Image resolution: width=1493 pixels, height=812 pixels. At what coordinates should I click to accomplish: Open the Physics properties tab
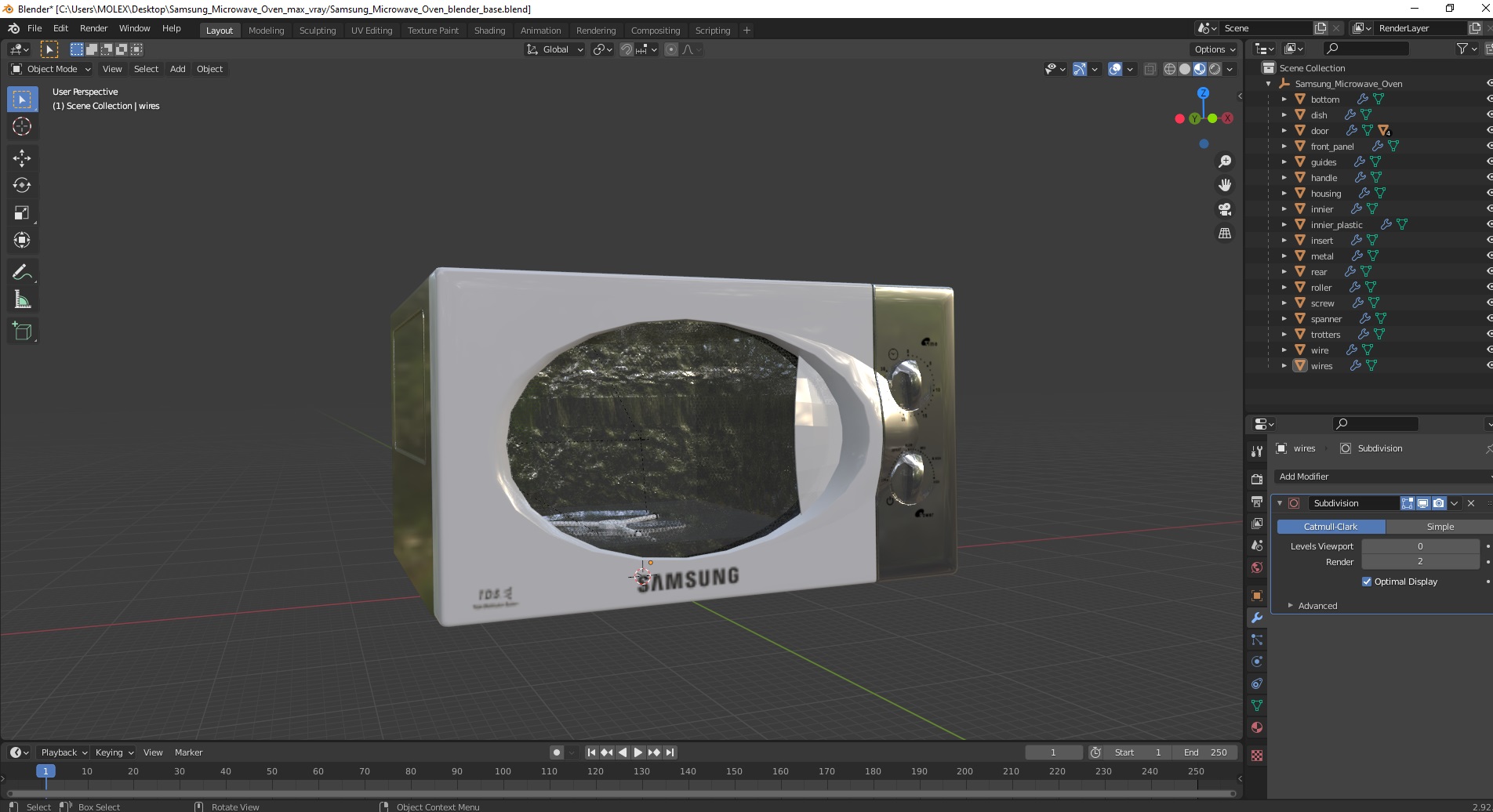[1257, 662]
